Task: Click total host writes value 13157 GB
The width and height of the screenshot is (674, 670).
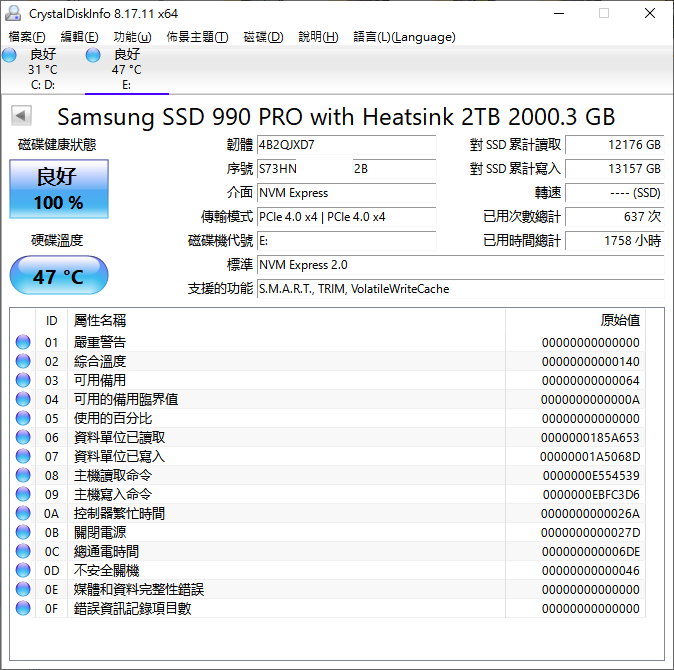Action: point(615,169)
